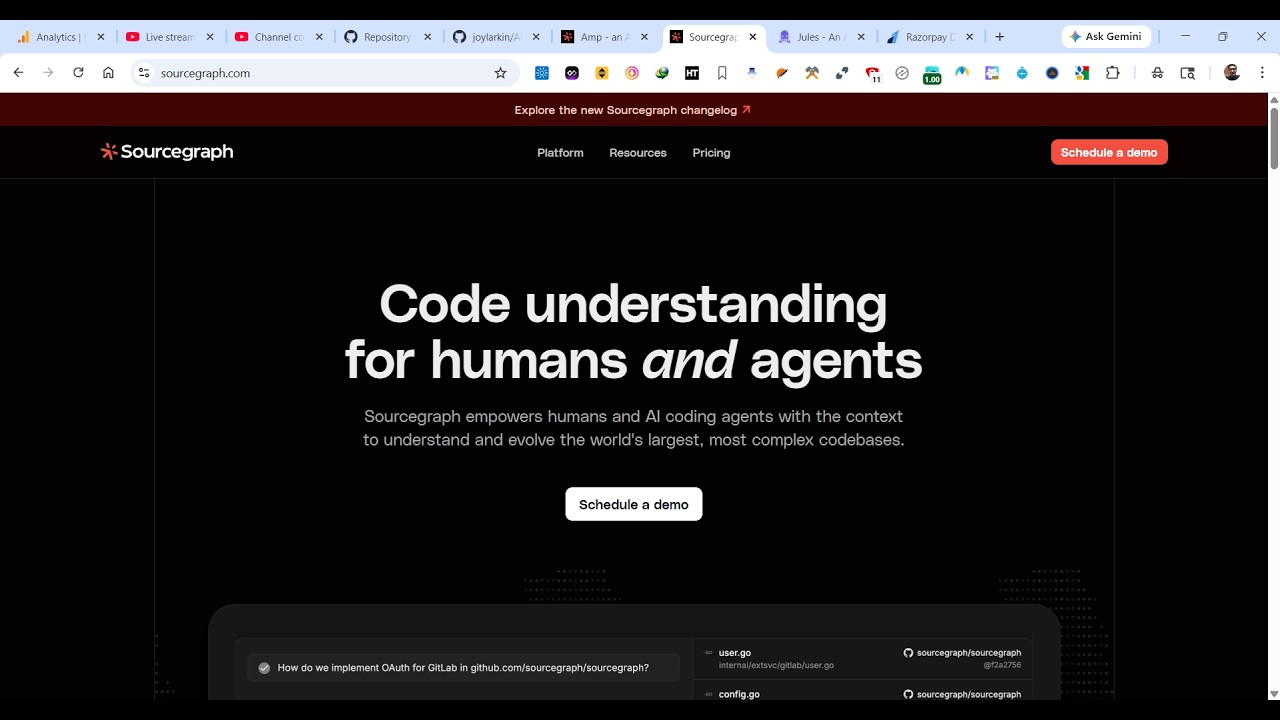Image resolution: width=1280 pixels, height=720 pixels.
Task: Switch to the Amp tab
Action: [x=604, y=37]
